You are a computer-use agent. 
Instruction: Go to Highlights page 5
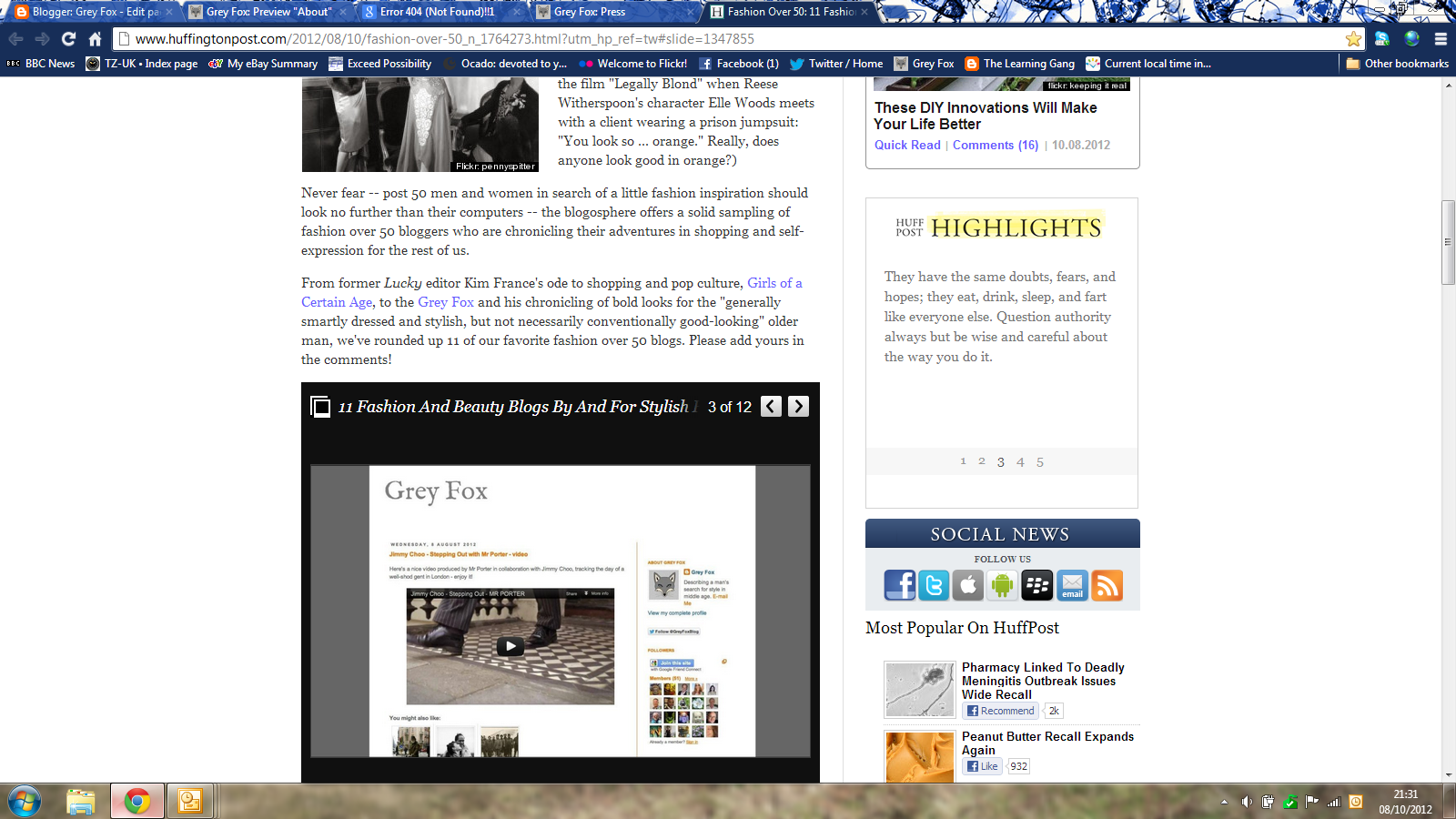(1040, 462)
